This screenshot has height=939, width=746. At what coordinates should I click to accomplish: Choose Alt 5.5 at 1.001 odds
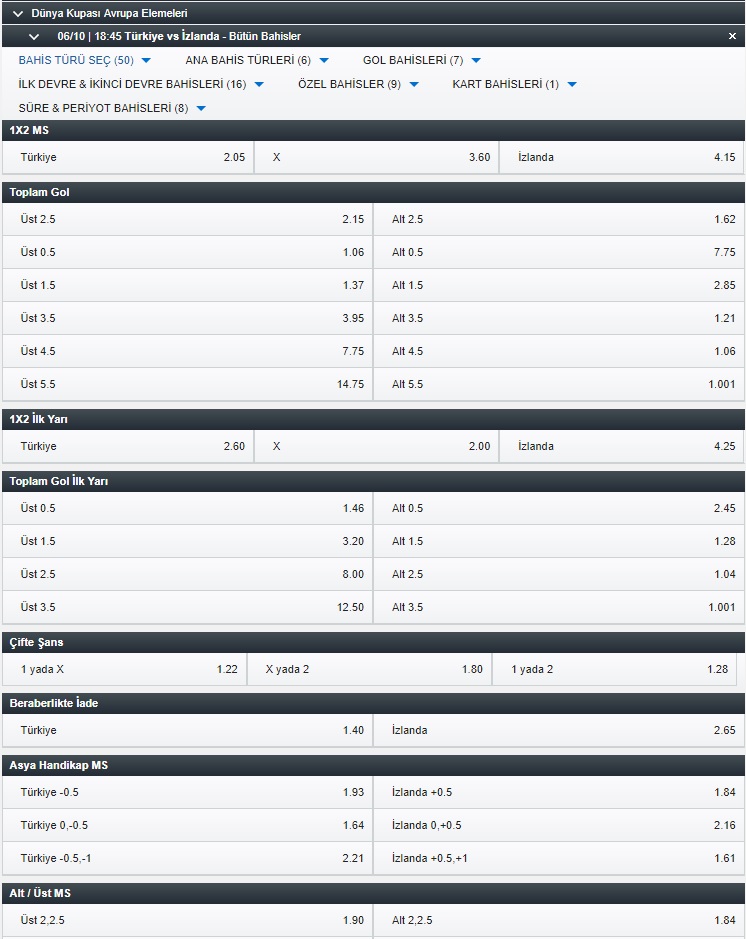(559, 384)
